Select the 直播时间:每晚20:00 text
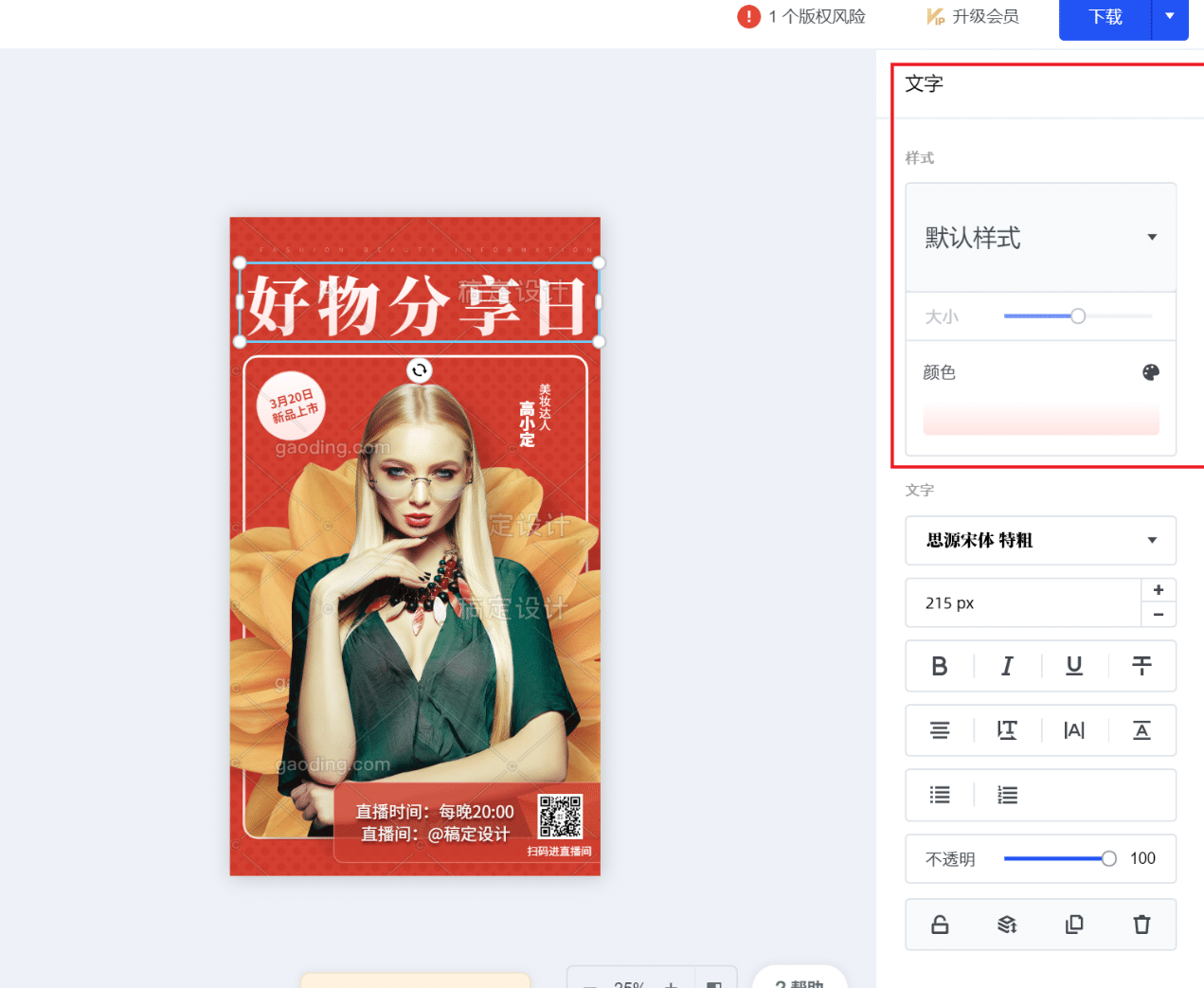 (435, 812)
